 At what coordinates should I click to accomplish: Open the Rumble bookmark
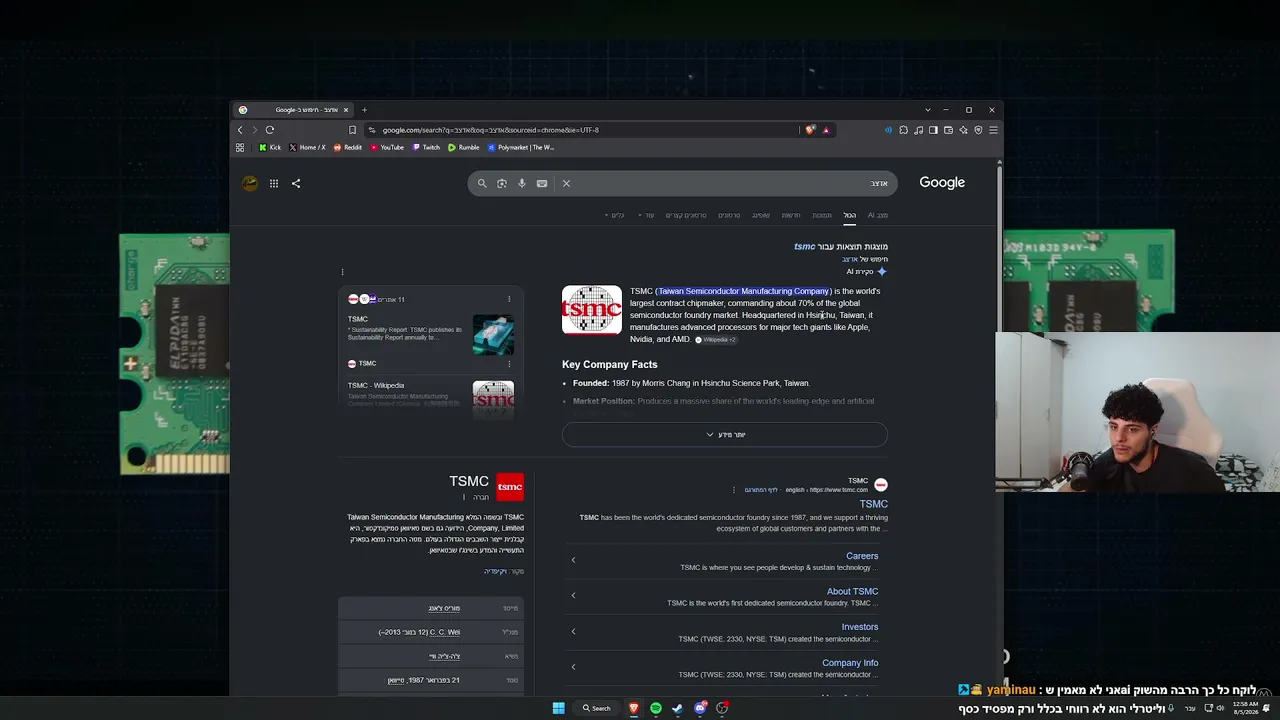pyautogui.click(x=464, y=147)
